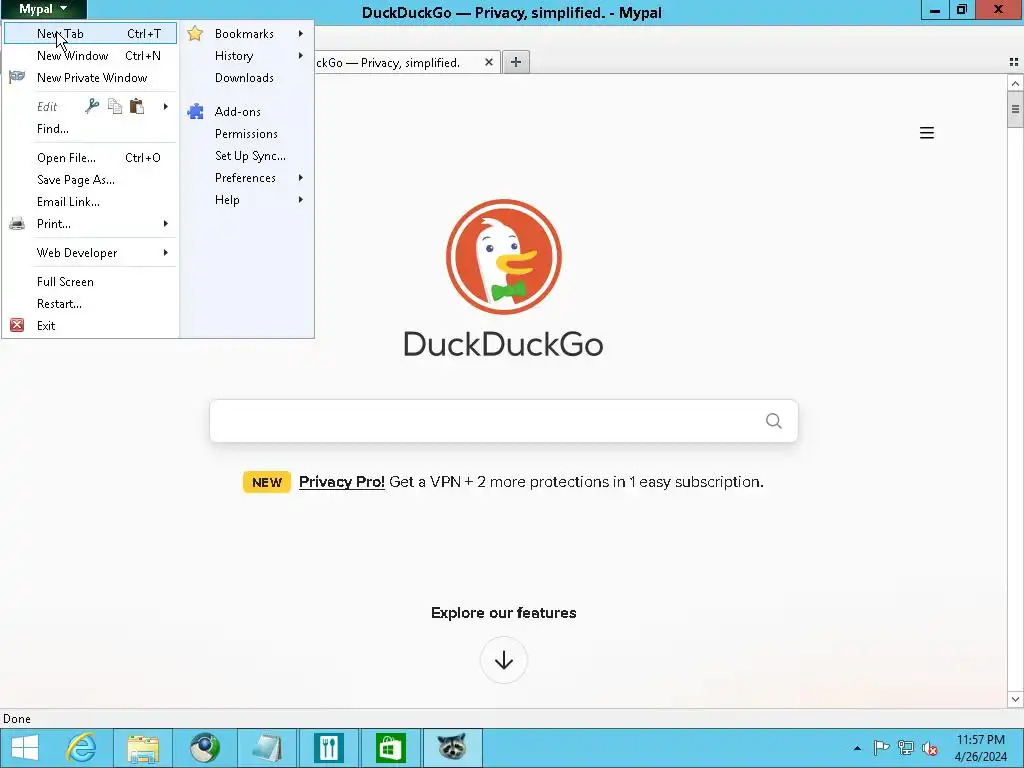Click the Bookmarks star icon
Viewport: 1024px width, 768px height.
(x=195, y=33)
